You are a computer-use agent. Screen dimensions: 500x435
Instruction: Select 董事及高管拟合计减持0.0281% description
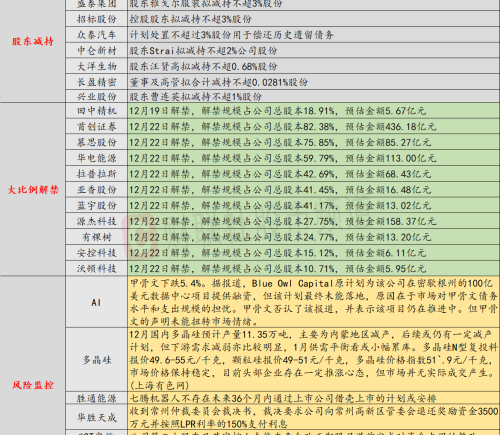(219, 82)
